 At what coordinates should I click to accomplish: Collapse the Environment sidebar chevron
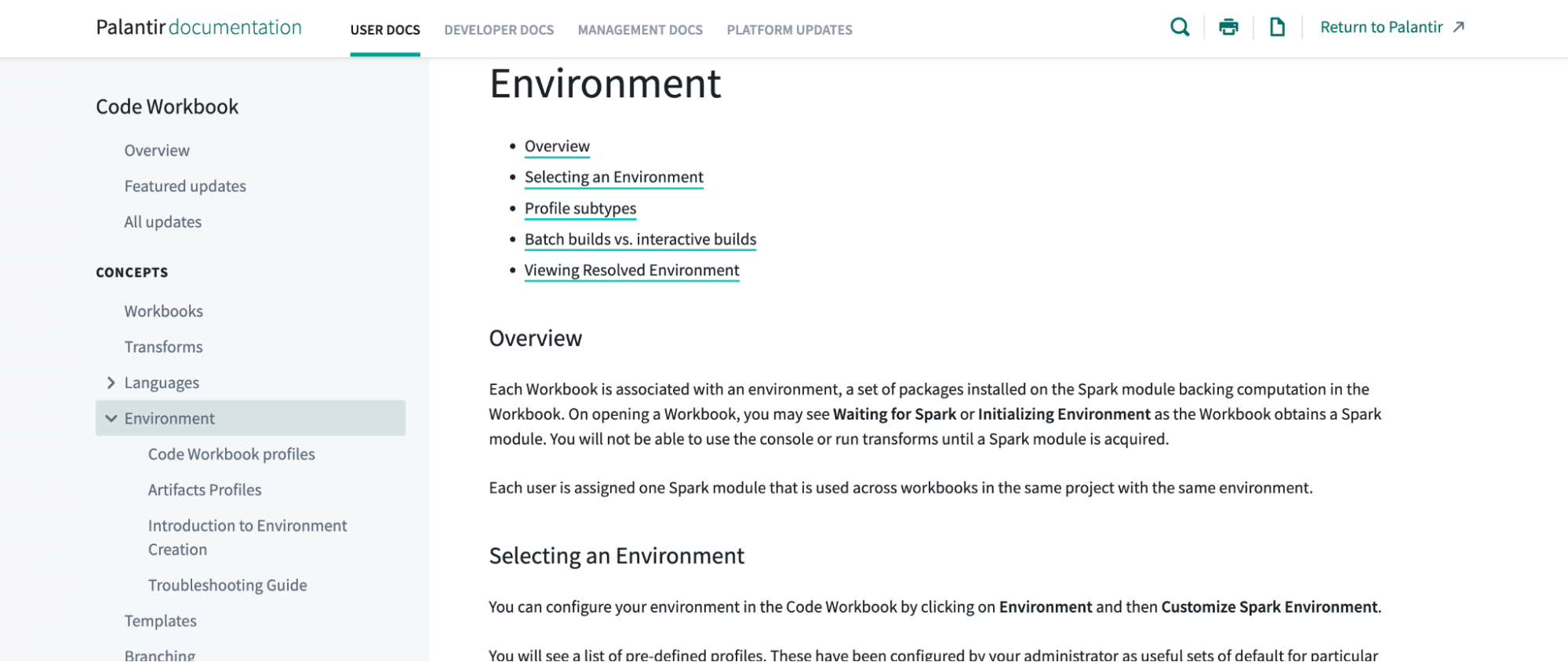111,419
